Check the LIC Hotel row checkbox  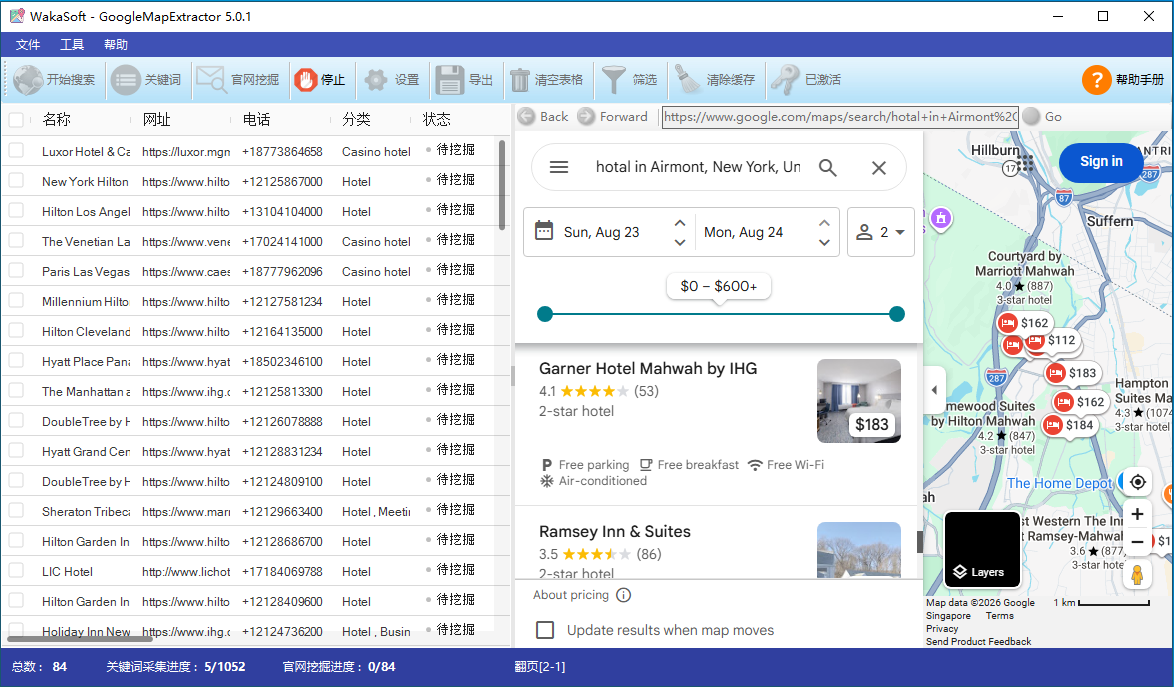16,570
